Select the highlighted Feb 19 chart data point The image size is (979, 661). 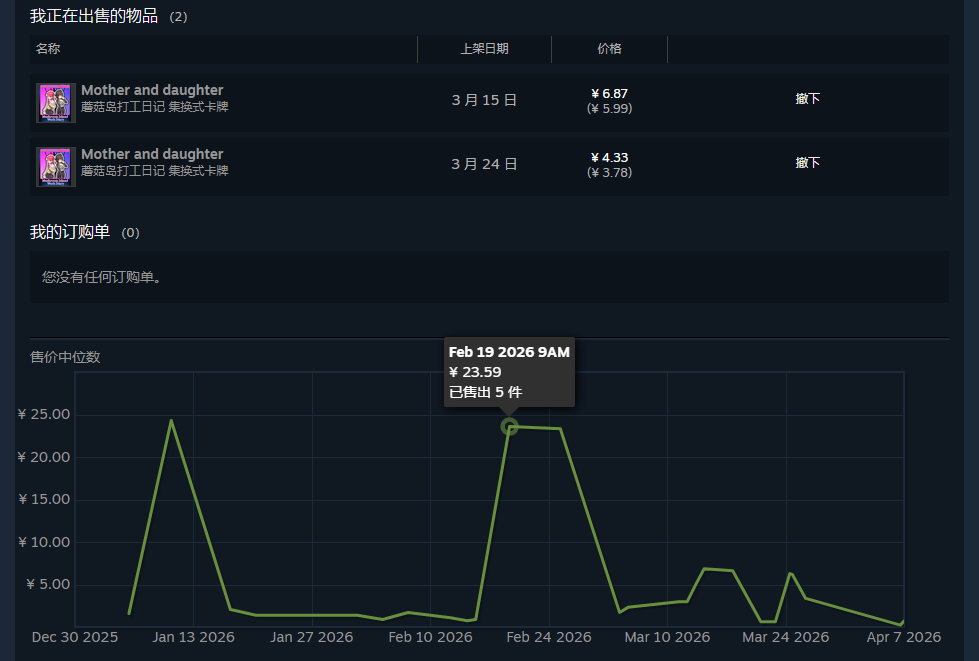click(509, 427)
